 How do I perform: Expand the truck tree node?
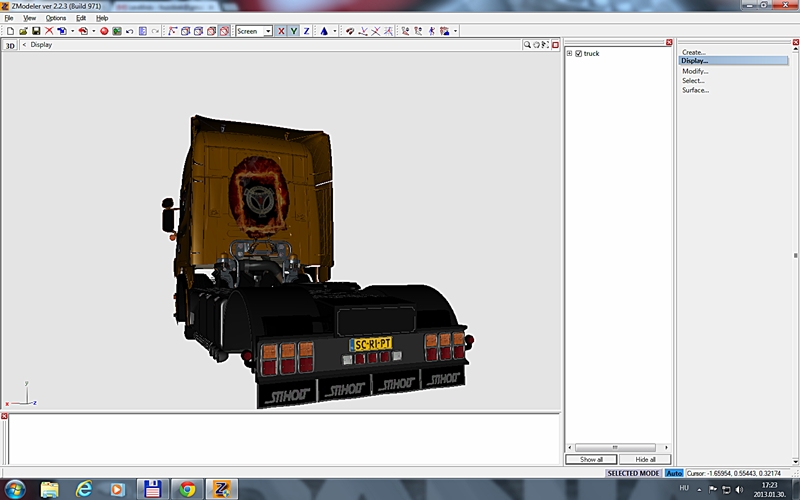(x=569, y=53)
